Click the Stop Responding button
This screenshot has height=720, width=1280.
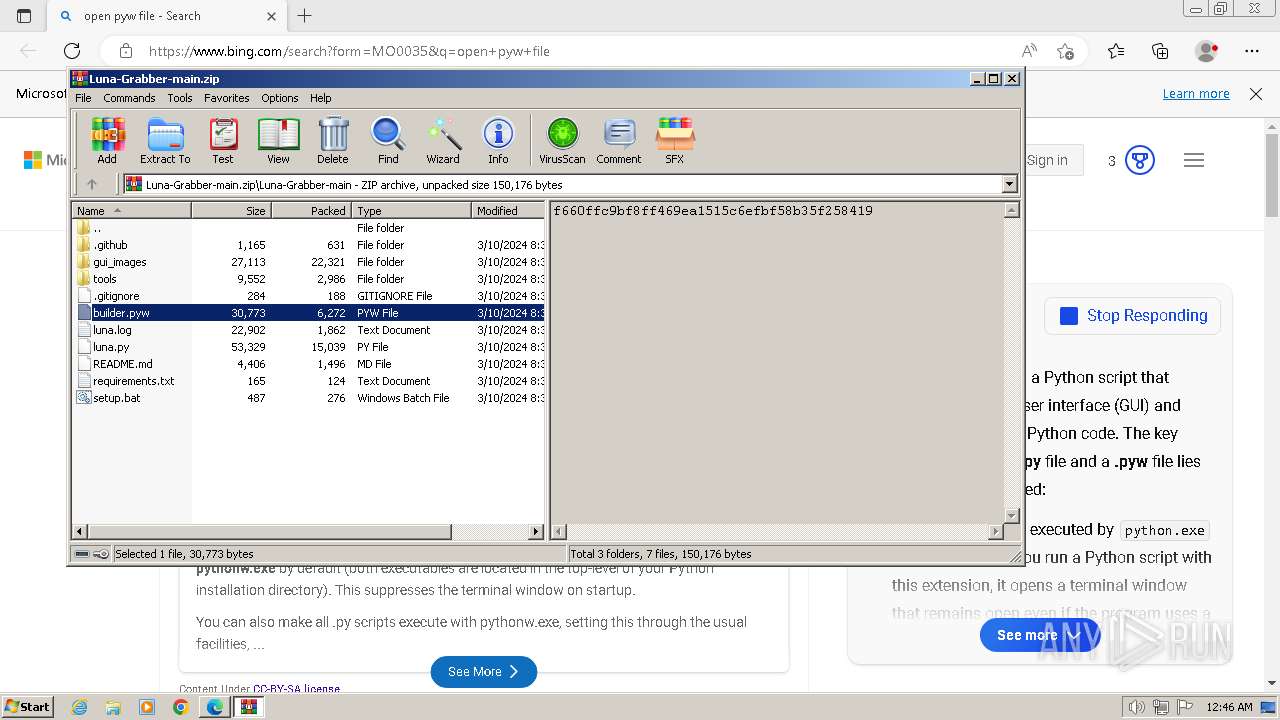pos(1133,316)
